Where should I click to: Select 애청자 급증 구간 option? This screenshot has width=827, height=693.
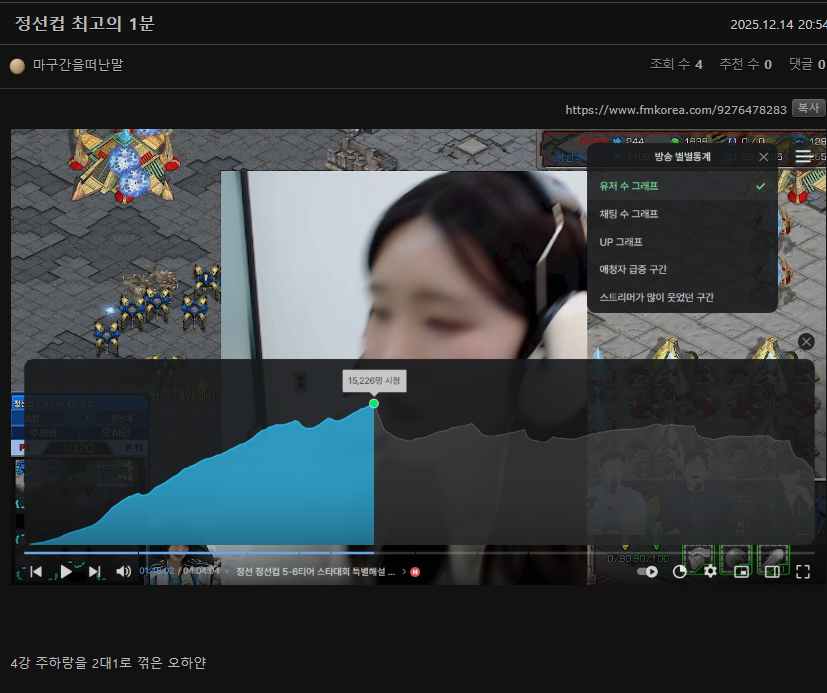(633, 269)
